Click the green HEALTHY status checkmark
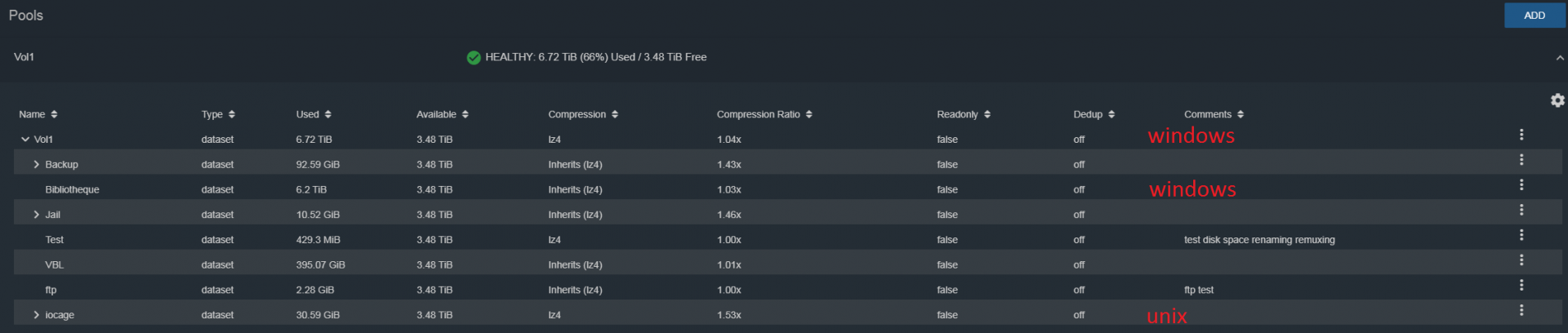This screenshot has height=333, width=1568. [474, 57]
